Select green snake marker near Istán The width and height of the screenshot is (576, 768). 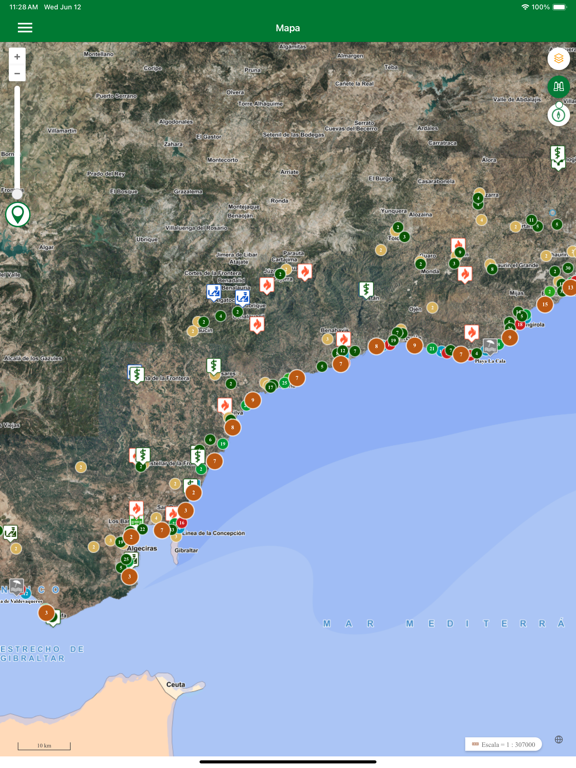click(366, 289)
